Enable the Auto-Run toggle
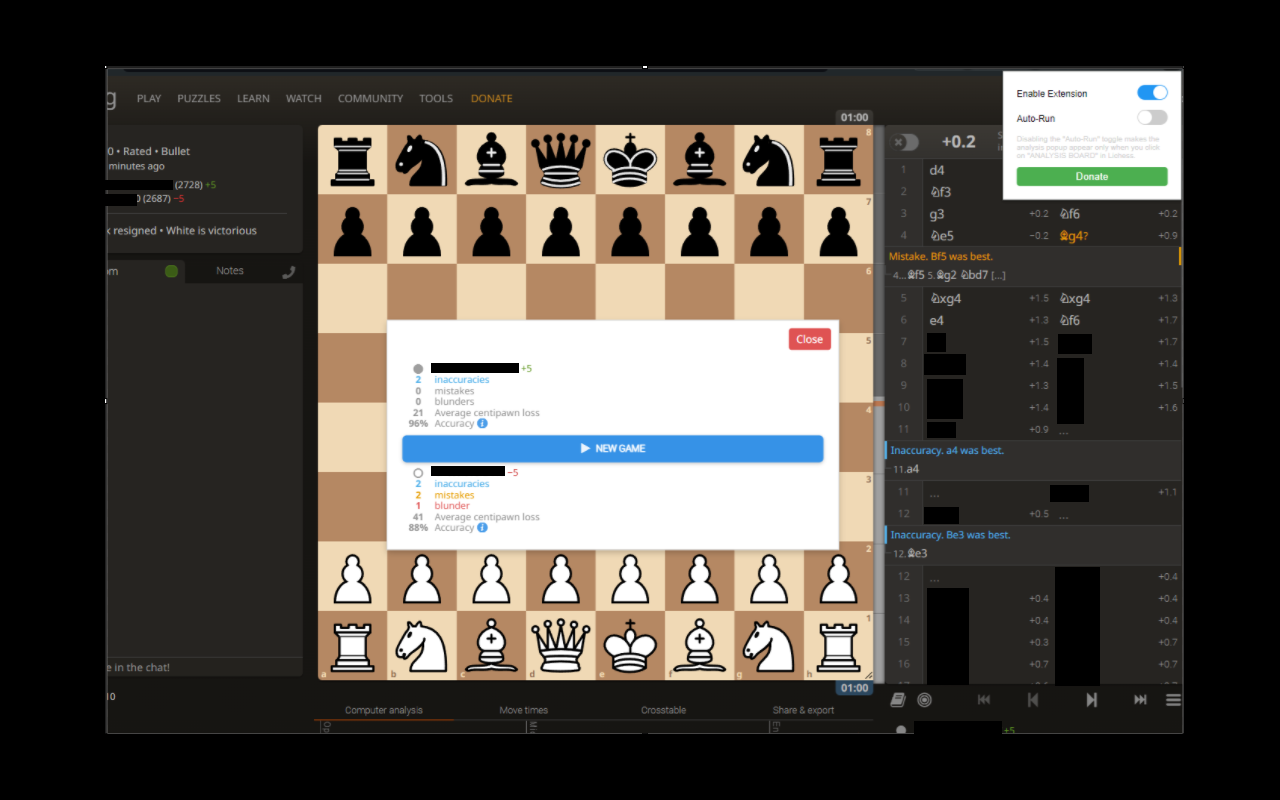This screenshot has height=800, width=1280. coord(1152,117)
